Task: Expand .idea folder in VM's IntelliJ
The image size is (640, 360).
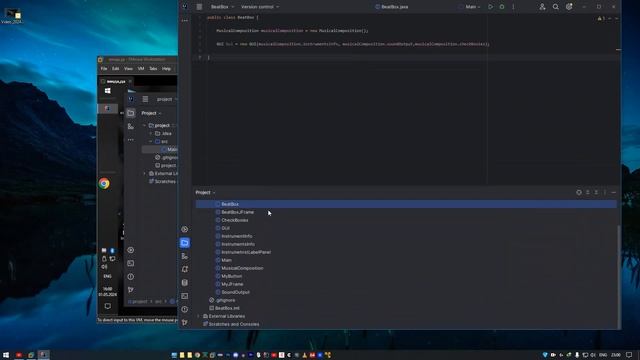Action: pyautogui.click(x=151, y=133)
